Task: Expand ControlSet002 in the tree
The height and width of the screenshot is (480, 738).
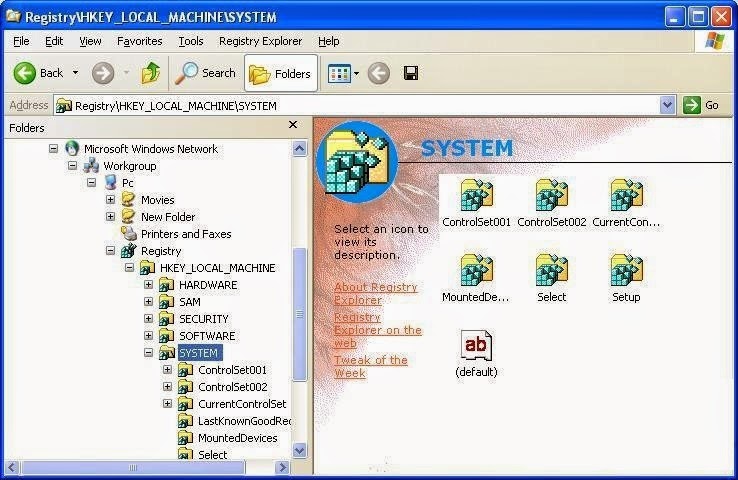Action: tap(167, 386)
